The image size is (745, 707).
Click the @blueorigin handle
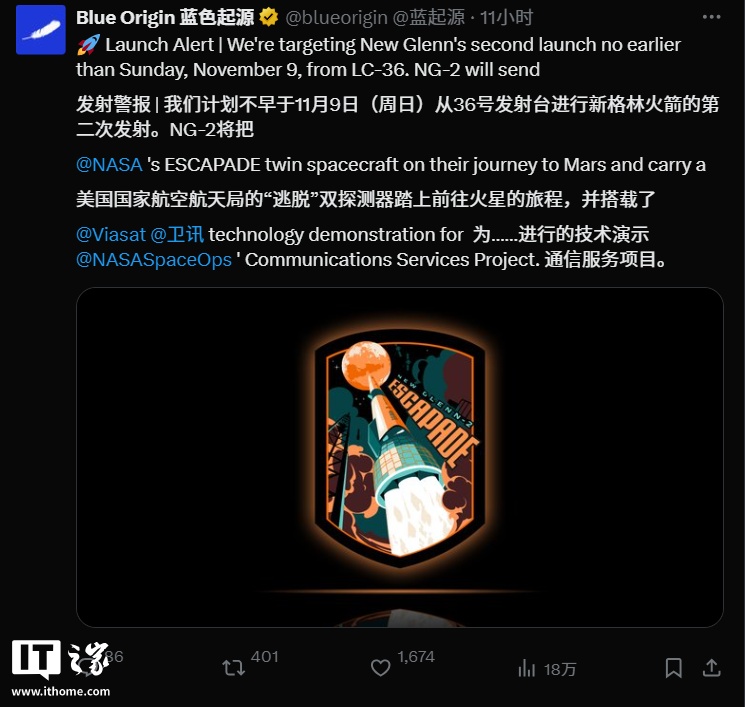(336, 18)
